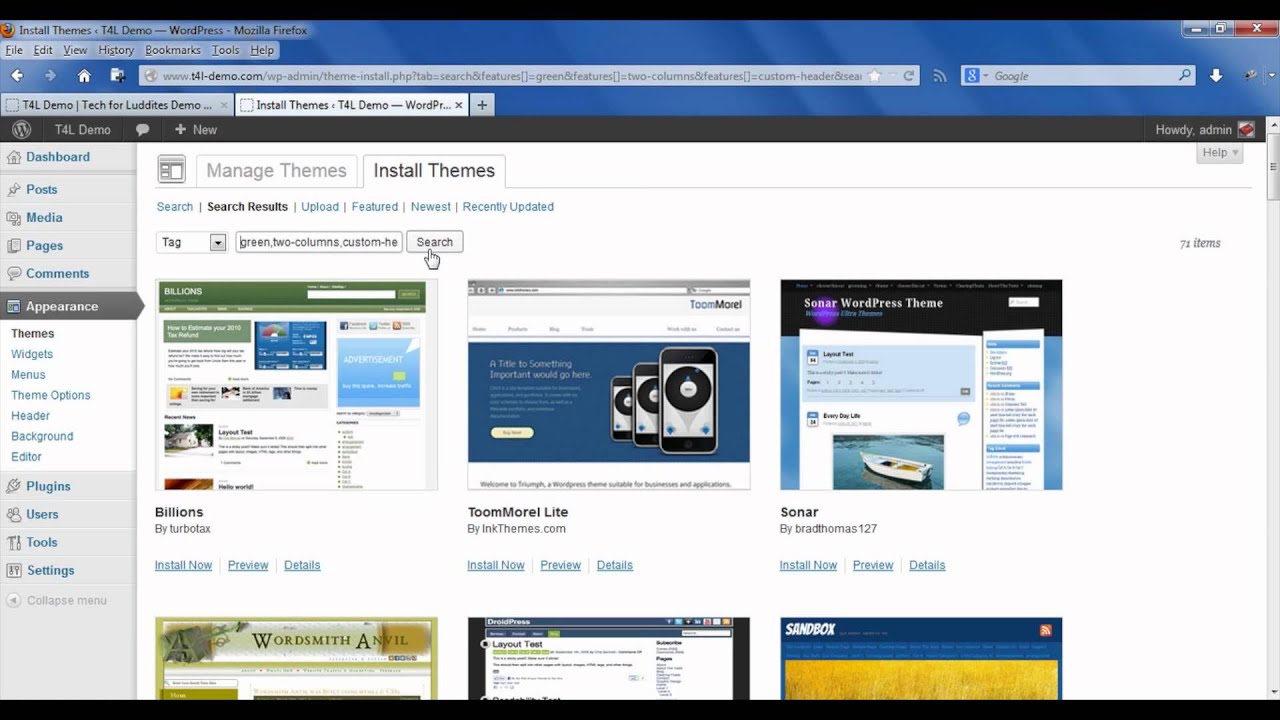Open Pages in the sidebar

tap(44, 245)
